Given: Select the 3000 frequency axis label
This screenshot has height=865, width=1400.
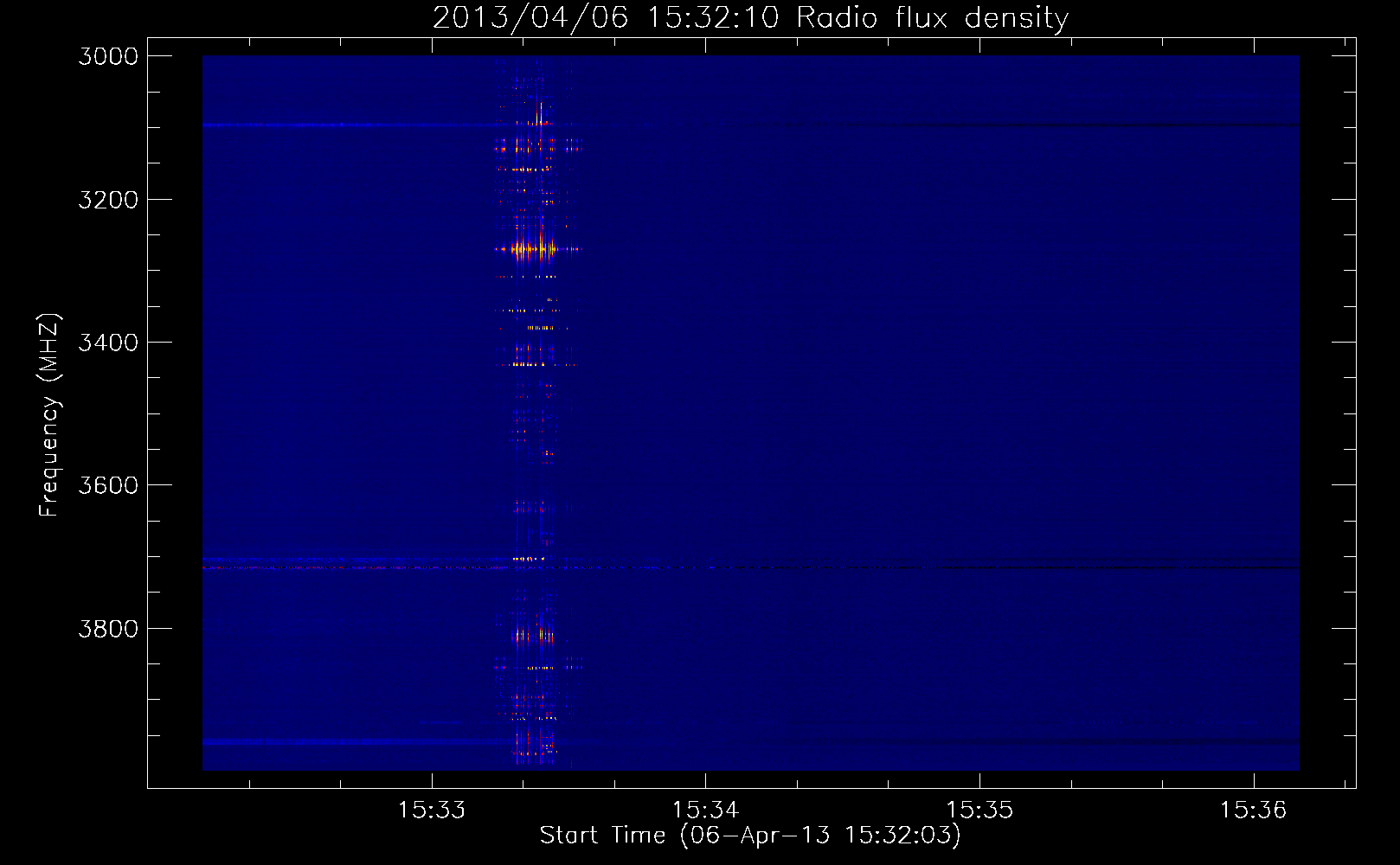Looking at the screenshot, I should (x=108, y=56).
